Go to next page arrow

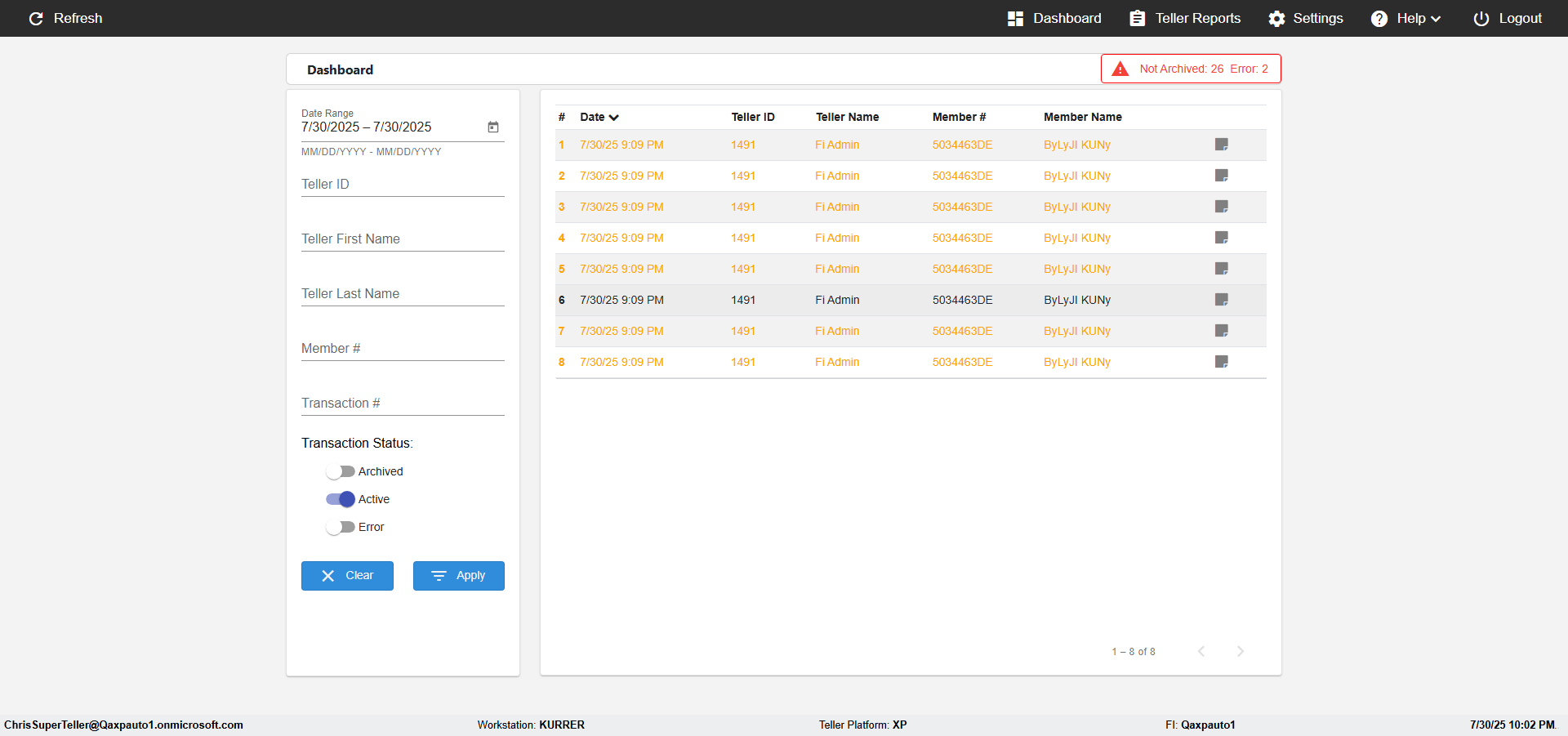point(1241,651)
